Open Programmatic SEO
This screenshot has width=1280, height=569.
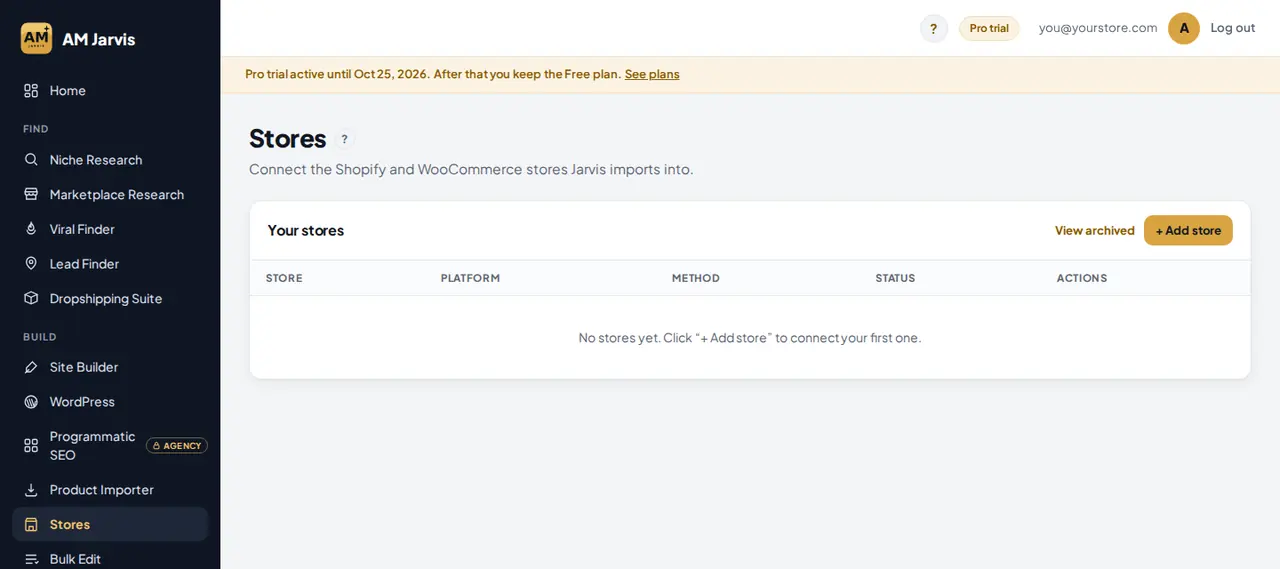coord(110,445)
